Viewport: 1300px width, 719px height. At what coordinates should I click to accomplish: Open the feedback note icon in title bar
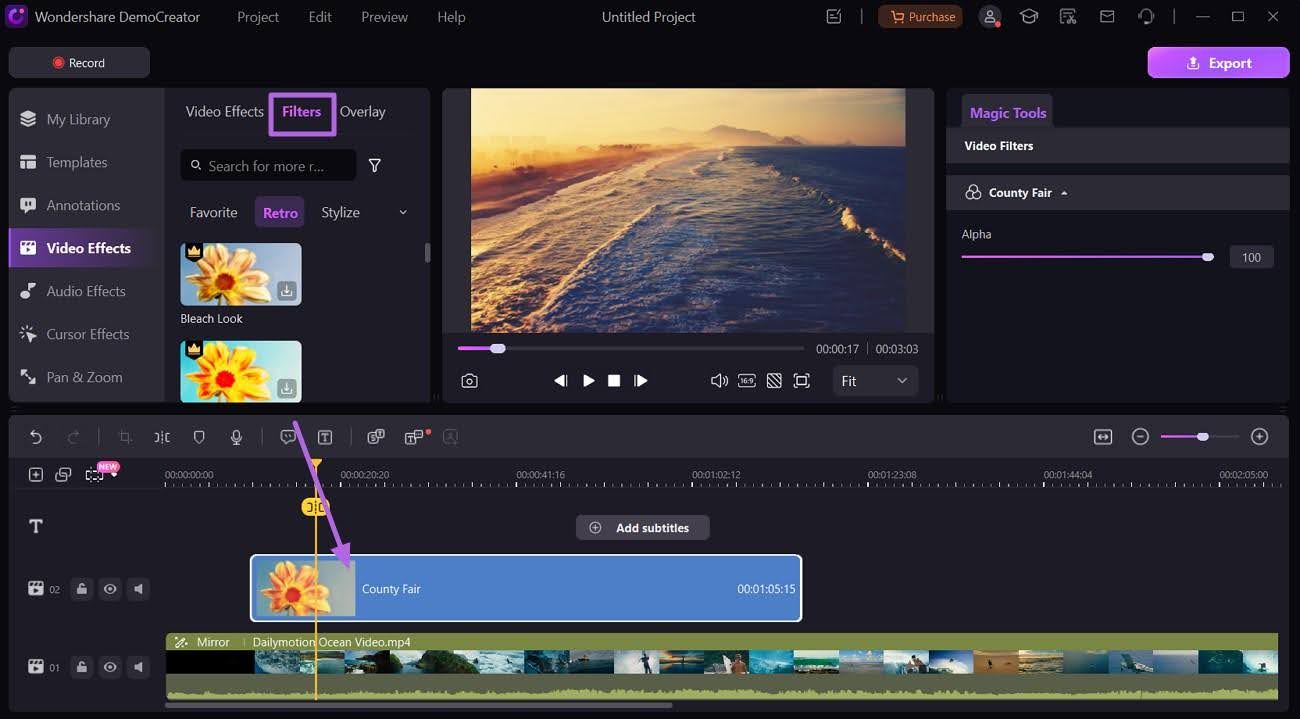[x=835, y=17]
